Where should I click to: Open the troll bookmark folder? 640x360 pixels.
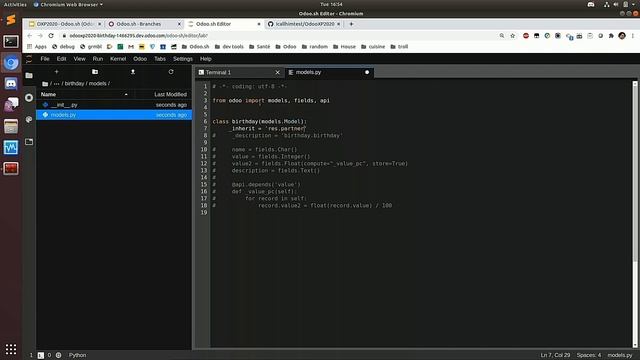click(399, 47)
